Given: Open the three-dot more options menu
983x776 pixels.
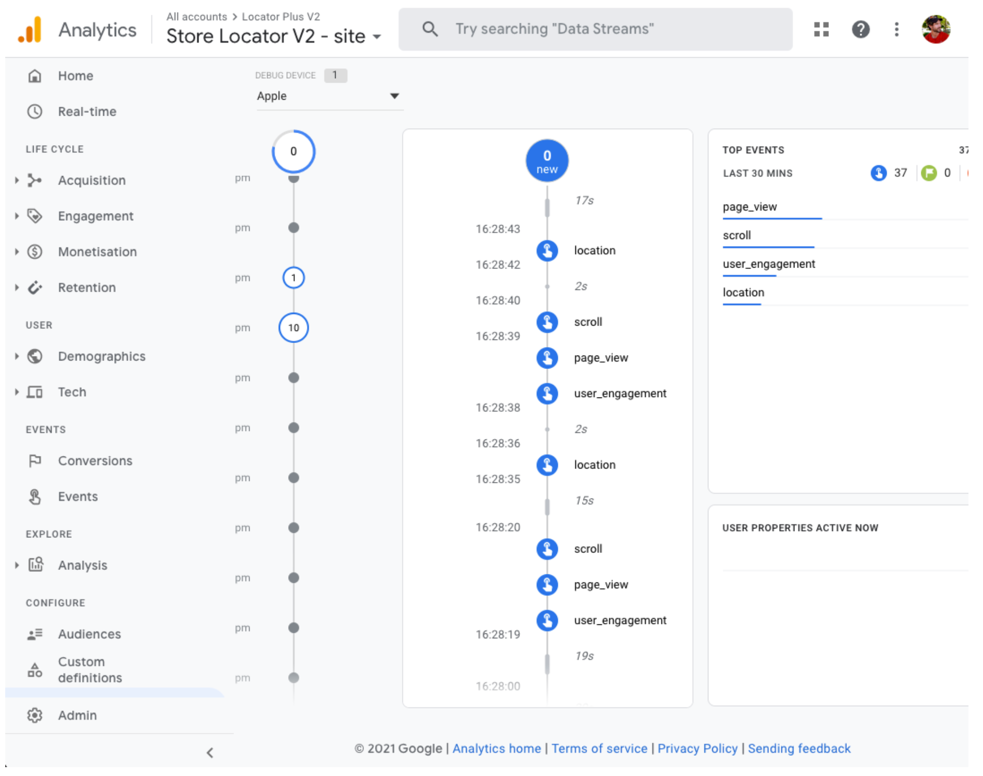Looking at the screenshot, I should tap(896, 30).
